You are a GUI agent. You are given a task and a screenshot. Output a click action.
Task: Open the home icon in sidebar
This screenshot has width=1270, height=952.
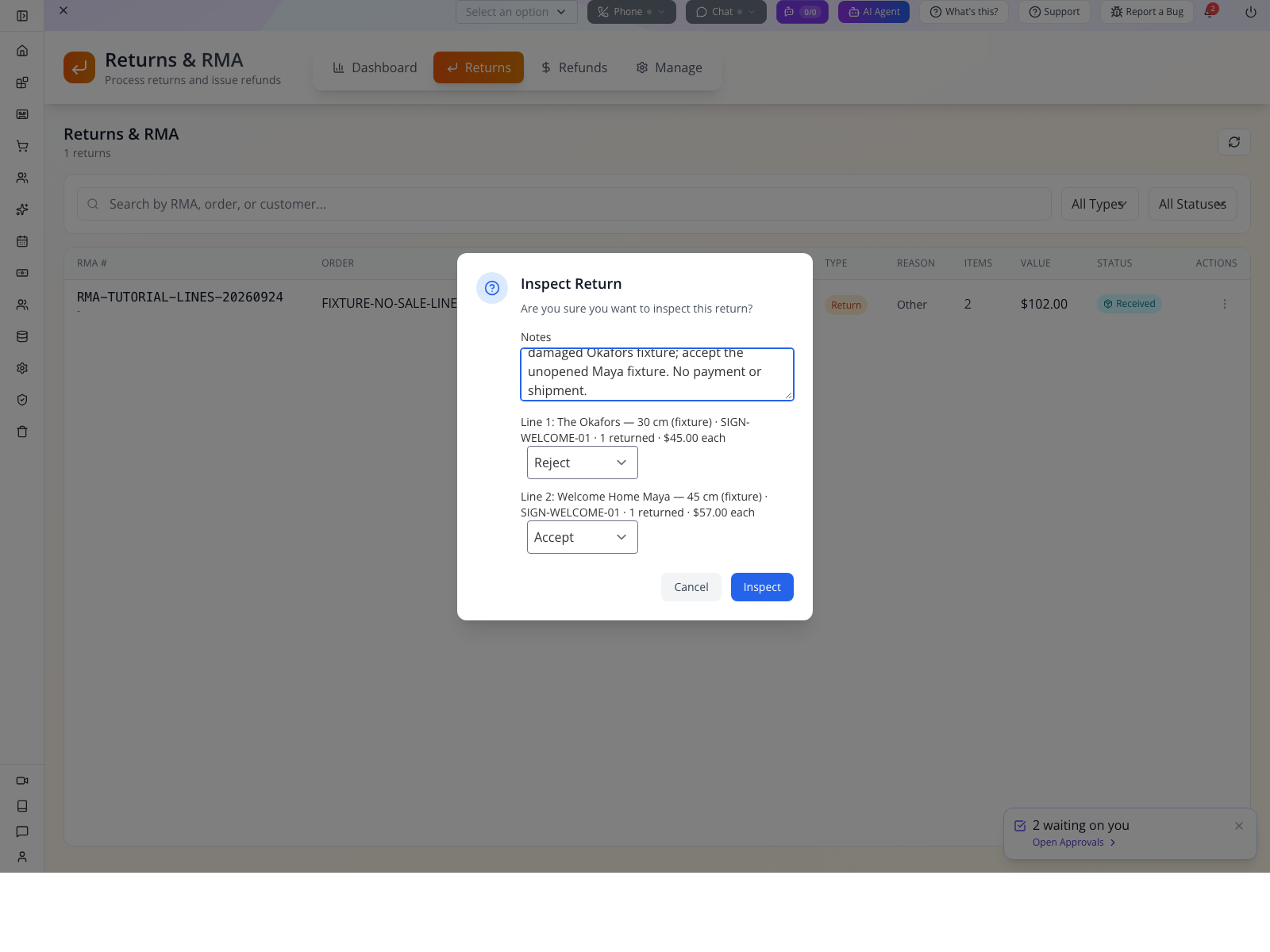click(x=22, y=51)
